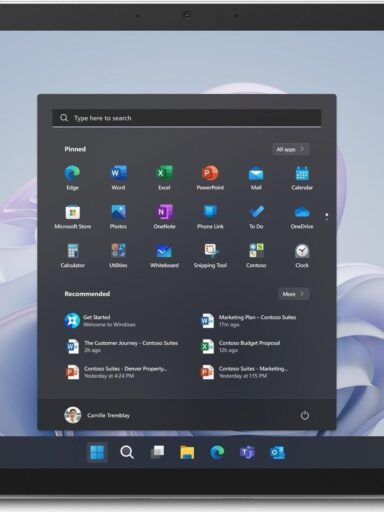Open OneDrive pinned app
Screen dimensions: 384x512
coord(302,217)
